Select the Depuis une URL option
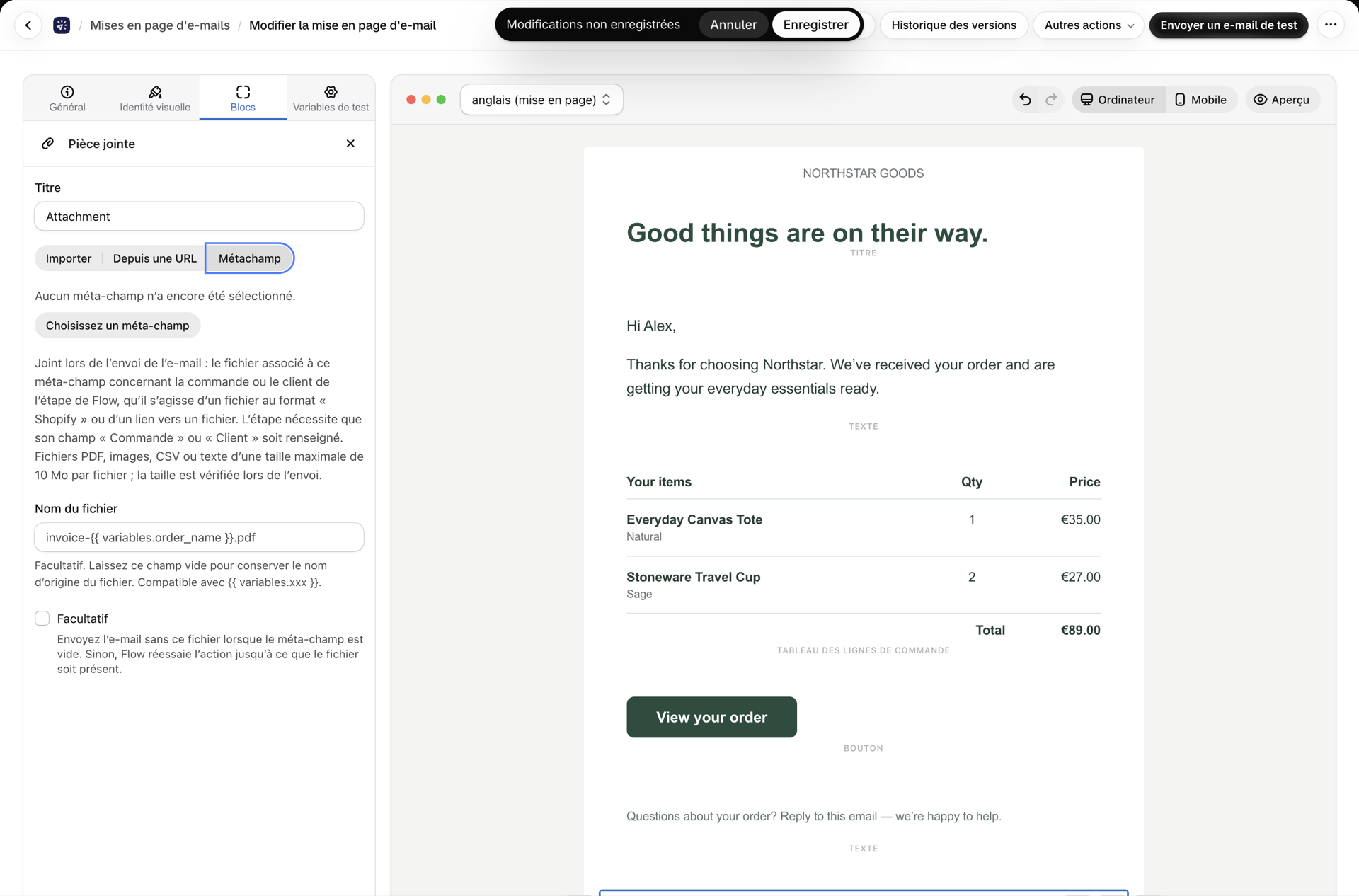Viewport: 1359px width, 896px height. coord(155,258)
